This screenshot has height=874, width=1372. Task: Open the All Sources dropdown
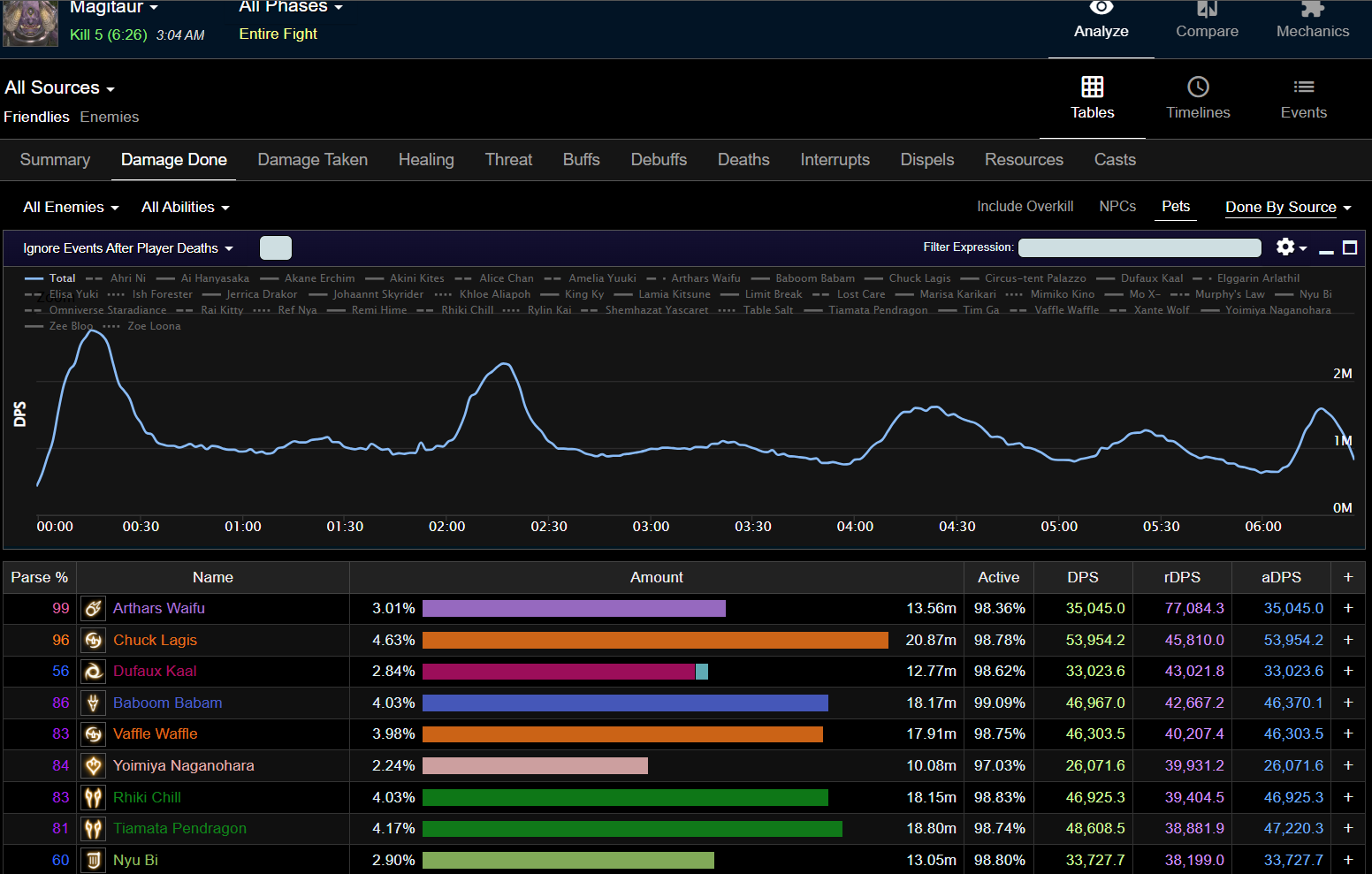(x=59, y=87)
